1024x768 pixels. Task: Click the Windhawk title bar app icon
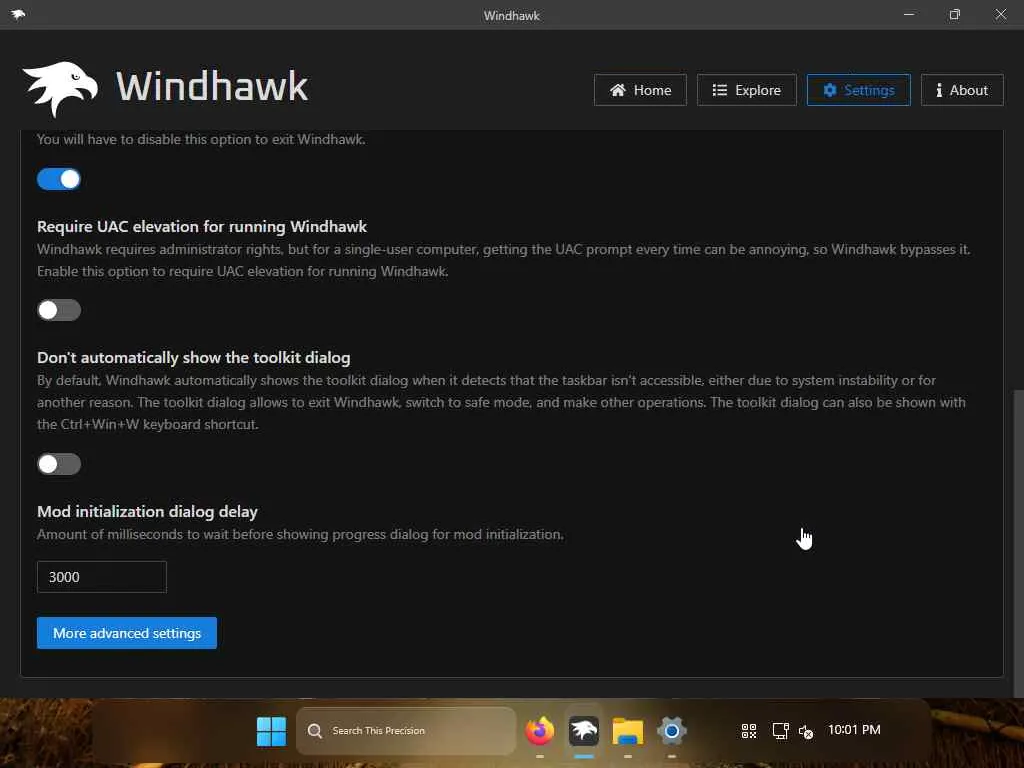[x=18, y=14]
